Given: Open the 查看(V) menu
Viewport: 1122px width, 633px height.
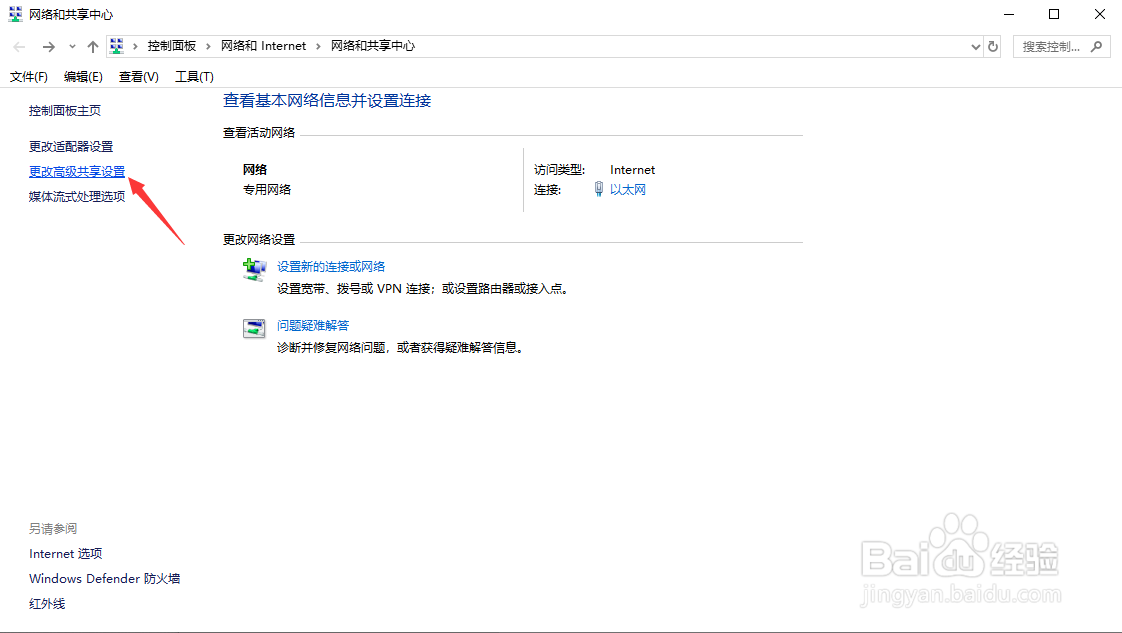Looking at the screenshot, I should 138,76.
